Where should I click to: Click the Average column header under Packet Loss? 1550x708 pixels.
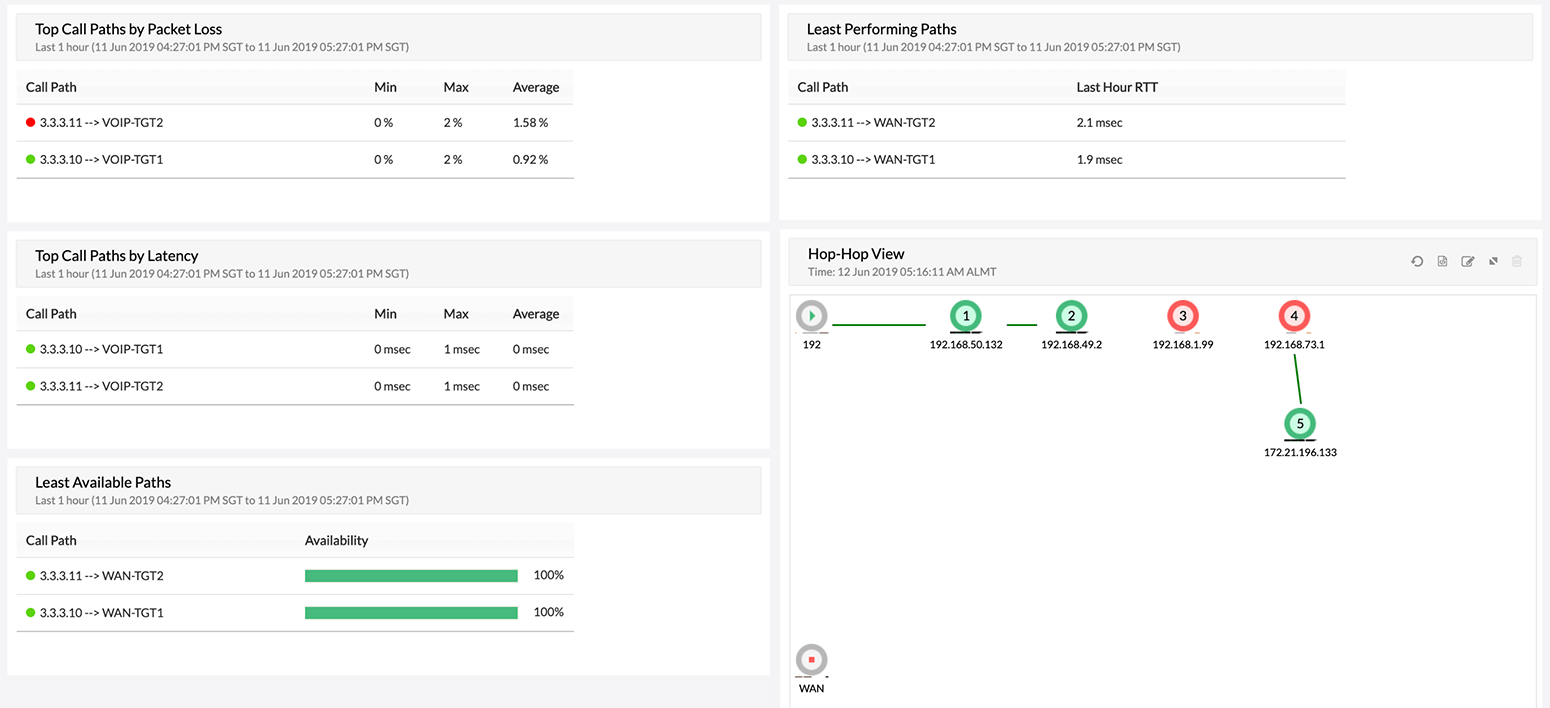536,87
